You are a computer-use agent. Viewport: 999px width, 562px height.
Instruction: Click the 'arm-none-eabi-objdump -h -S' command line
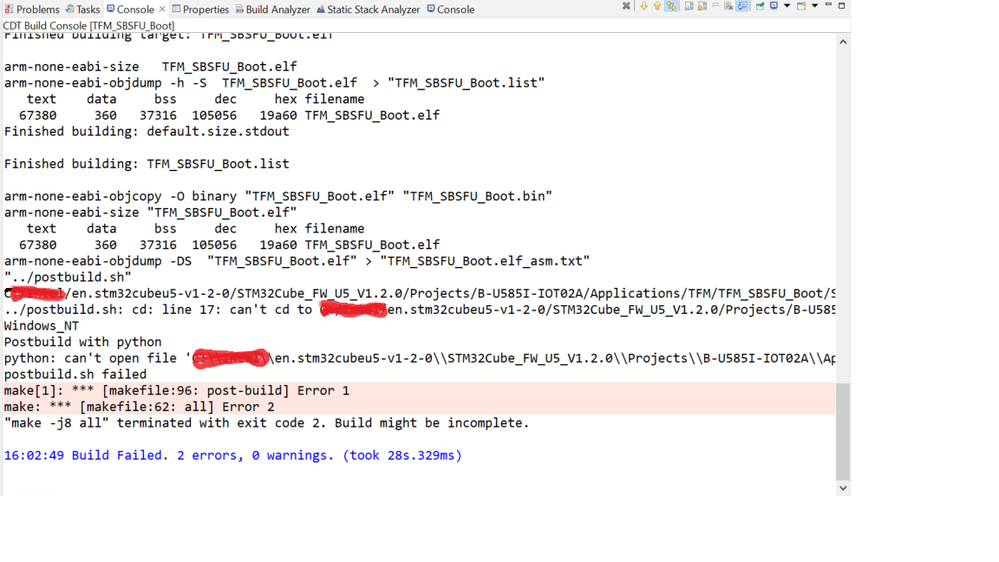point(274,83)
